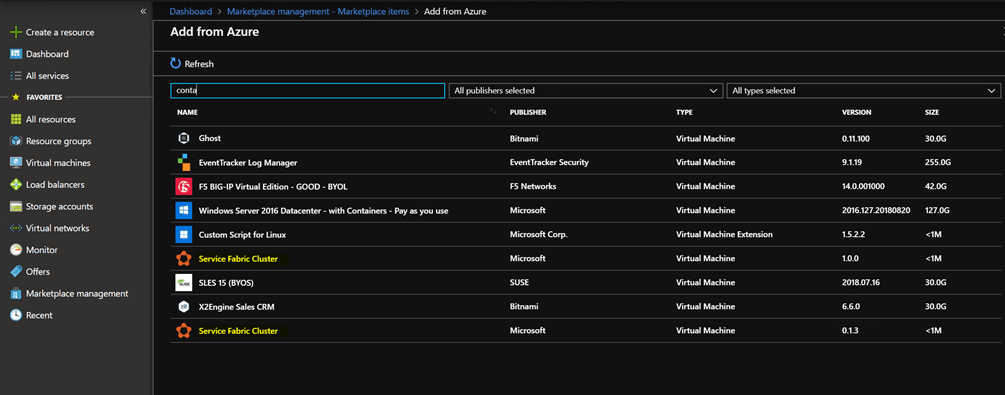Select the Ghost item name

[210, 139]
